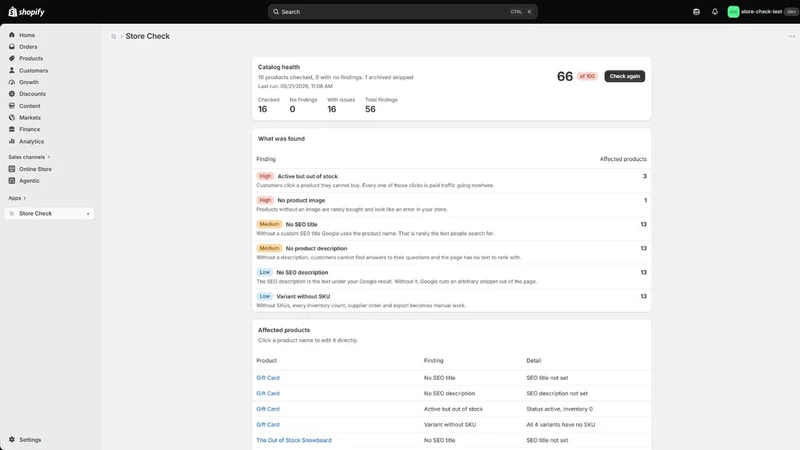
Task: Click 'SEO description not set' detail cell
Action: 557,393
